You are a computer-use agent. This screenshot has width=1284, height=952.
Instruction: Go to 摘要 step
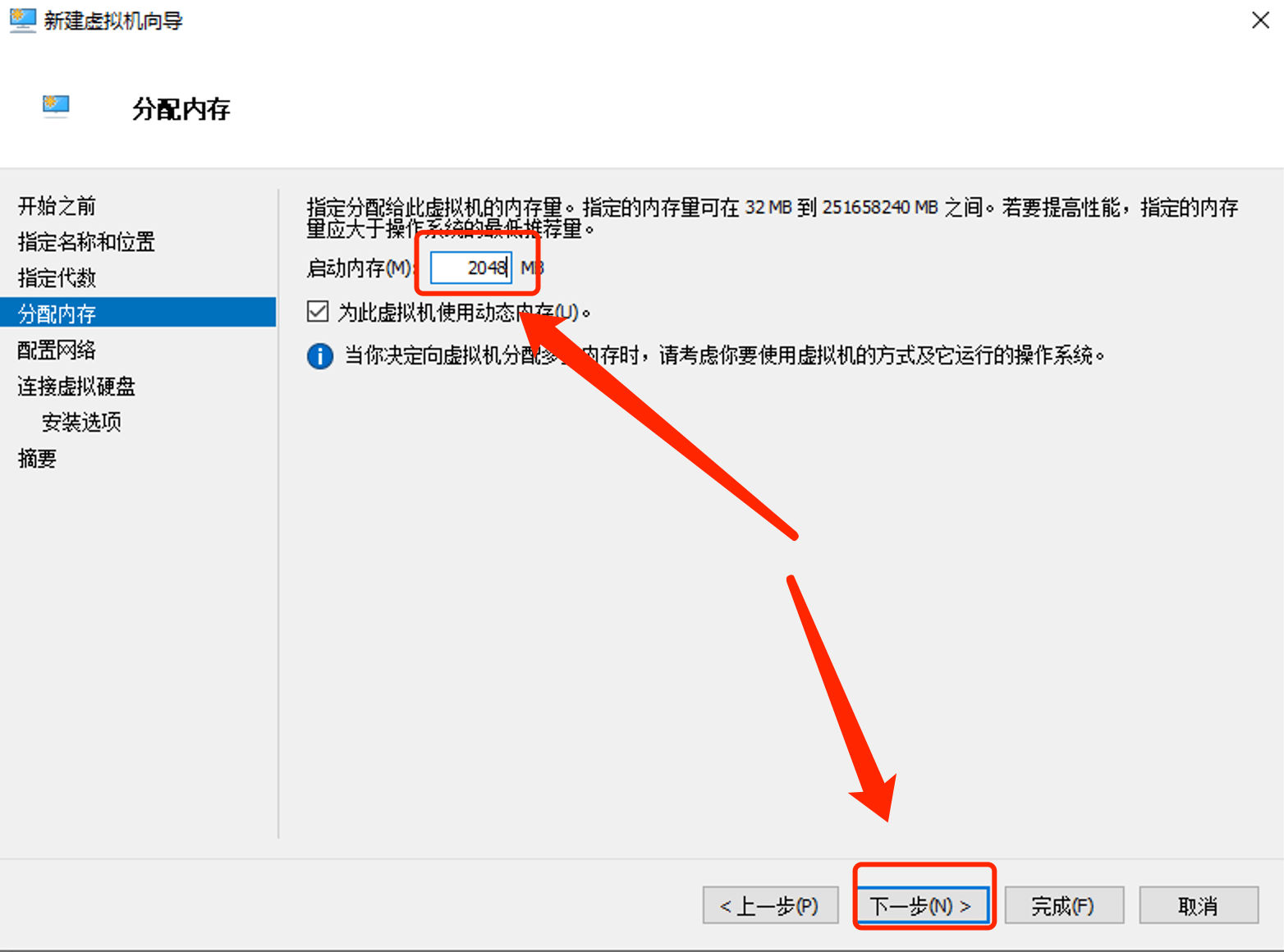(x=37, y=459)
